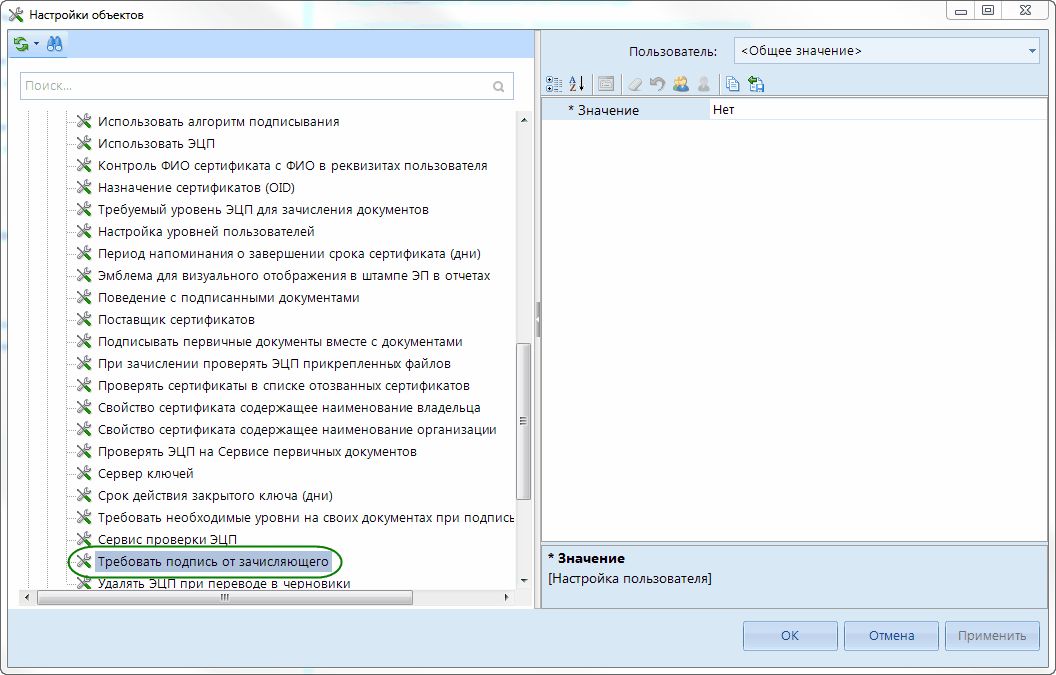The height and width of the screenshot is (675, 1056).
Task: Click the undo arrow icon
Action: click(657, 85)
